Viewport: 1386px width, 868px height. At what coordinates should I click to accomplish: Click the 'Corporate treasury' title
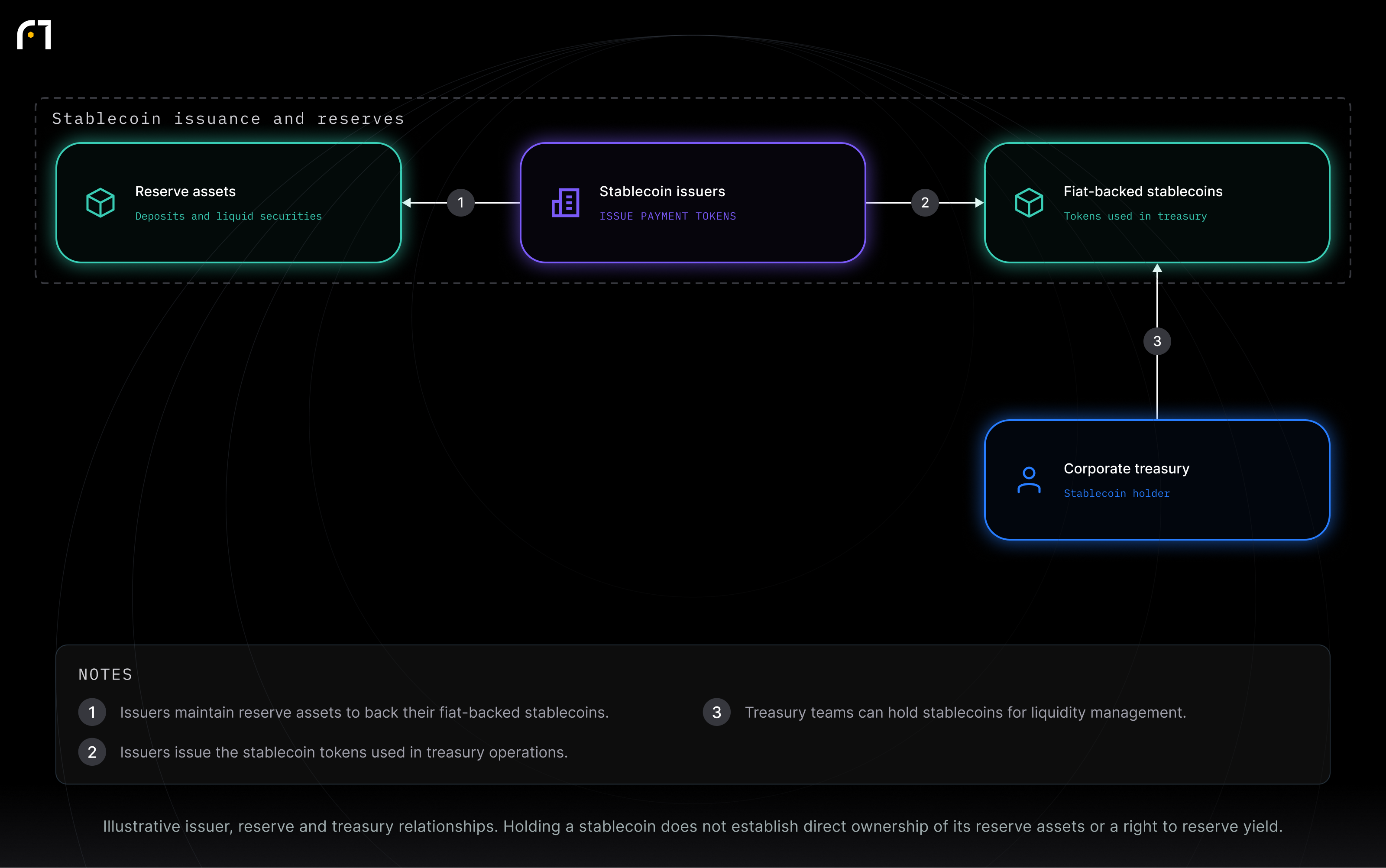point(1127,469)
